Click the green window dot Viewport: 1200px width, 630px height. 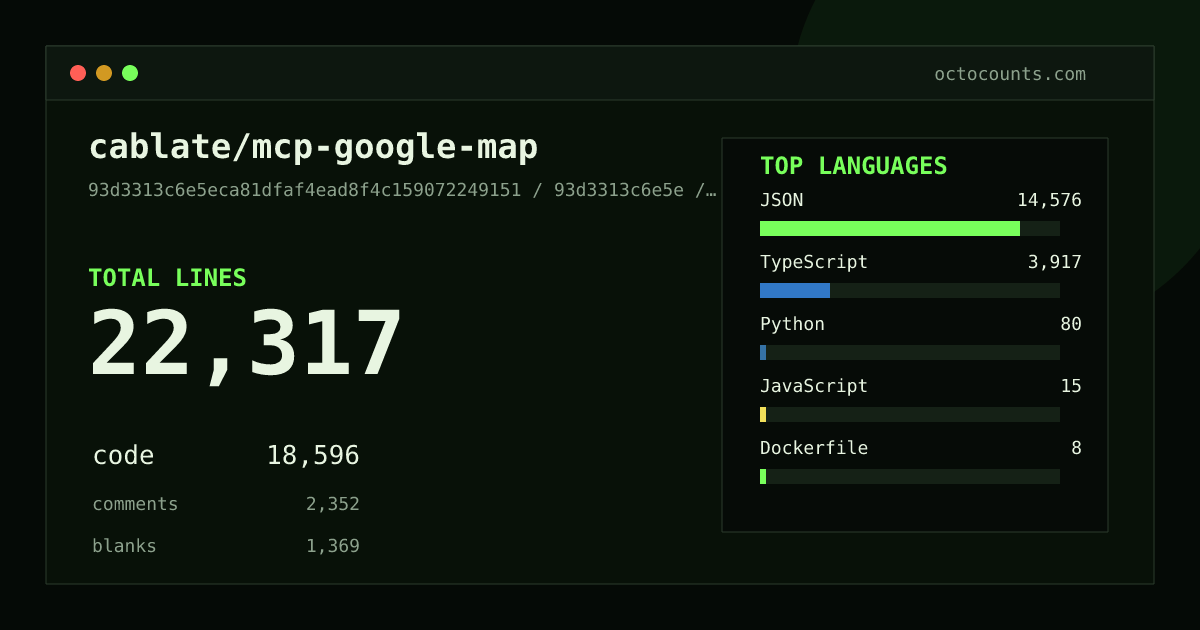tap(130, 73)
